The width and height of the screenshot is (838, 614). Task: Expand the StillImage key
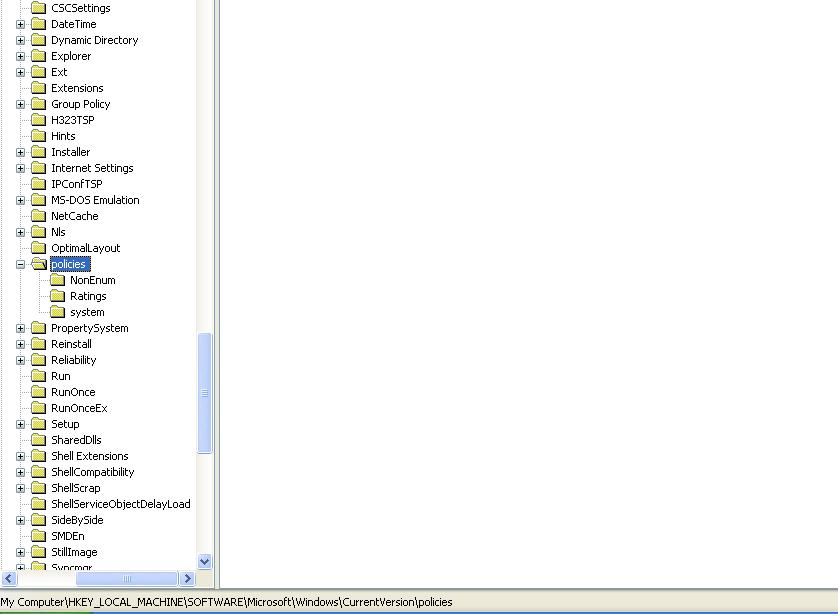coord(20,553)
